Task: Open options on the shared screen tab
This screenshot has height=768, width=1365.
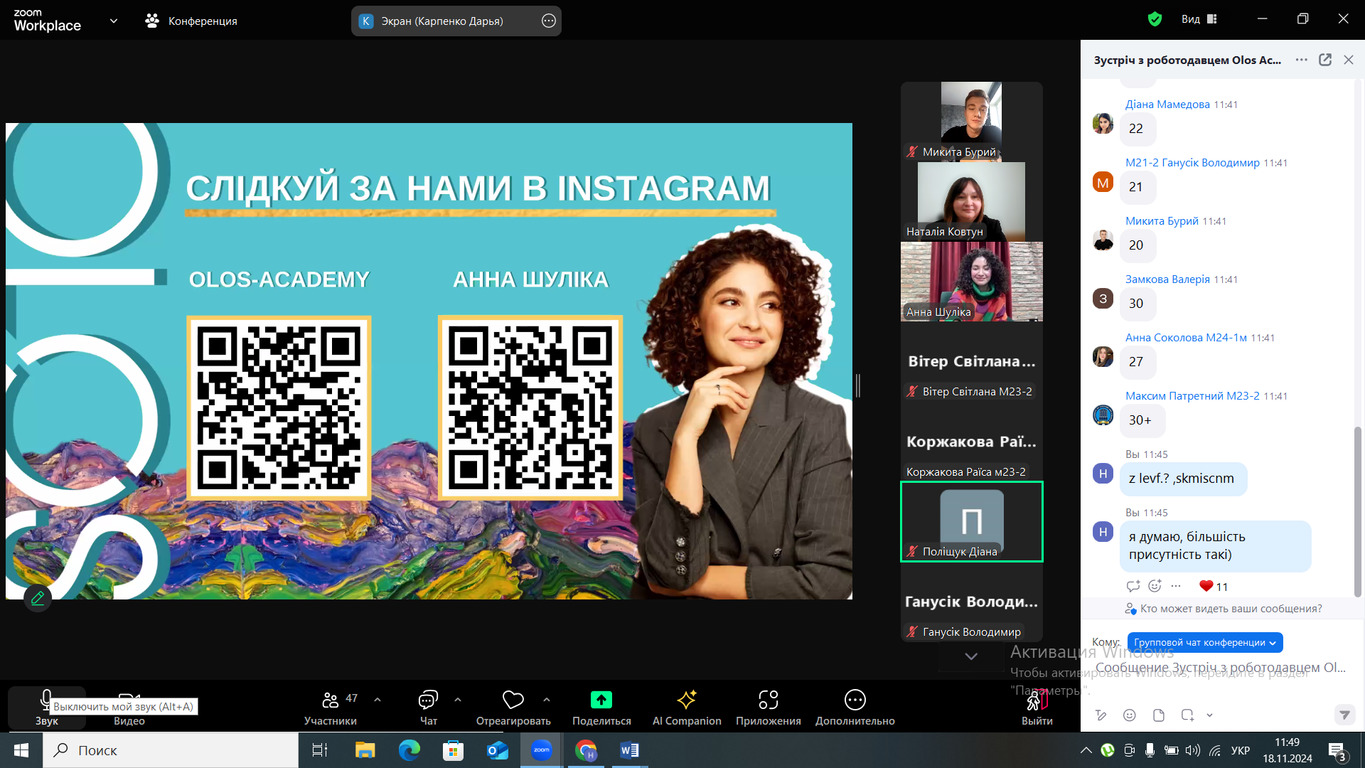Action: [548, 20]
